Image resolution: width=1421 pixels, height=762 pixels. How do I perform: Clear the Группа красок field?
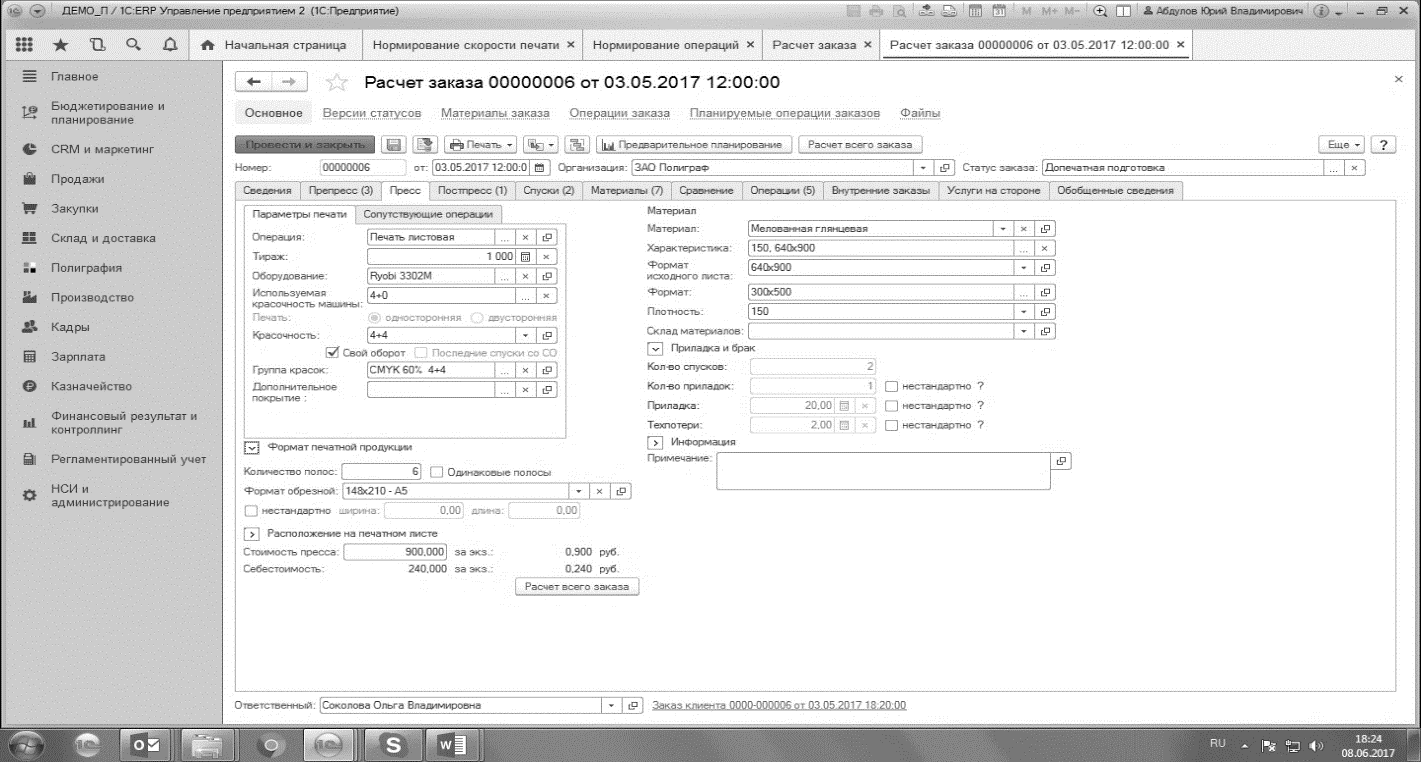point(525,370)
